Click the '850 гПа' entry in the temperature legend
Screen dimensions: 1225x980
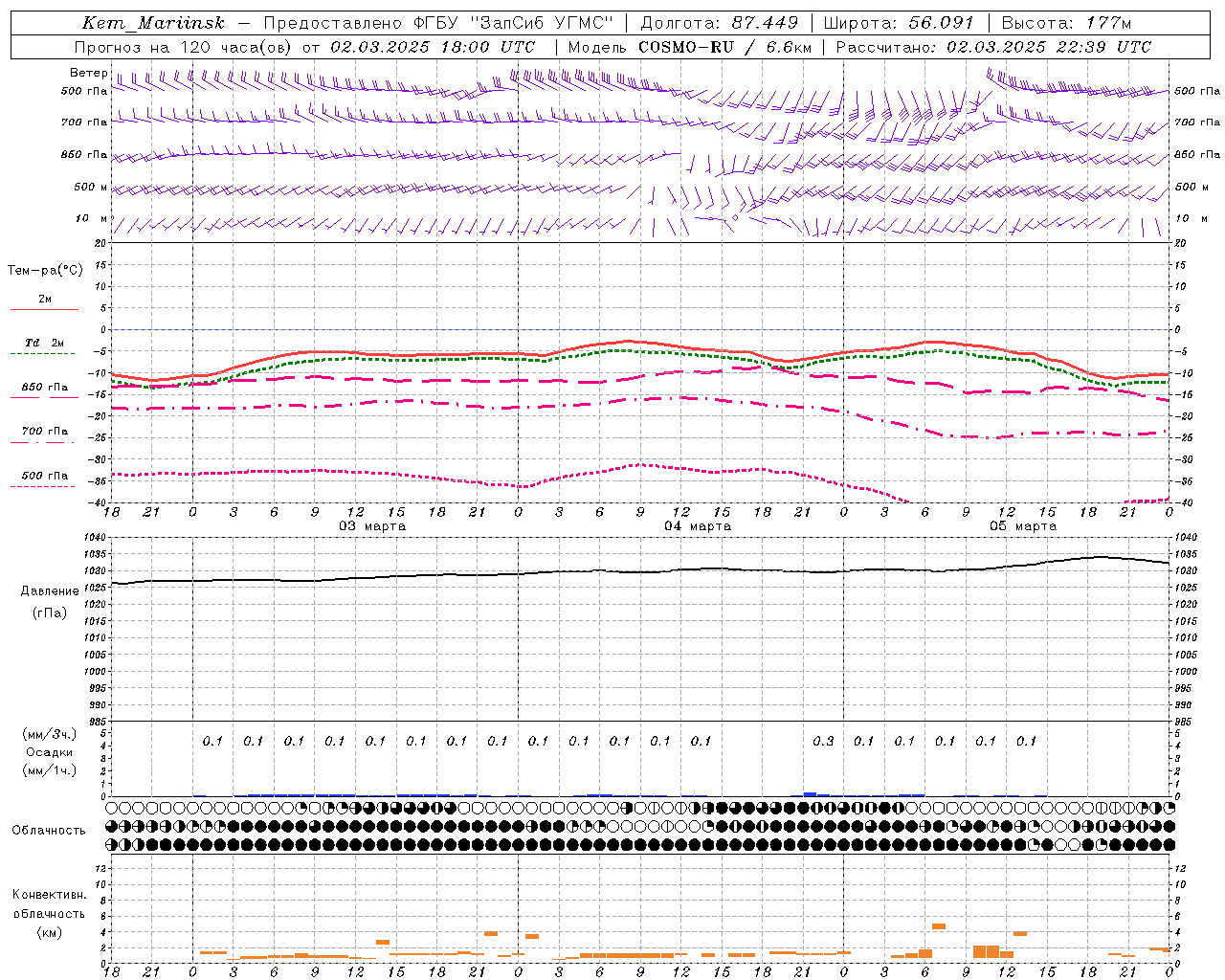[44, 388]
